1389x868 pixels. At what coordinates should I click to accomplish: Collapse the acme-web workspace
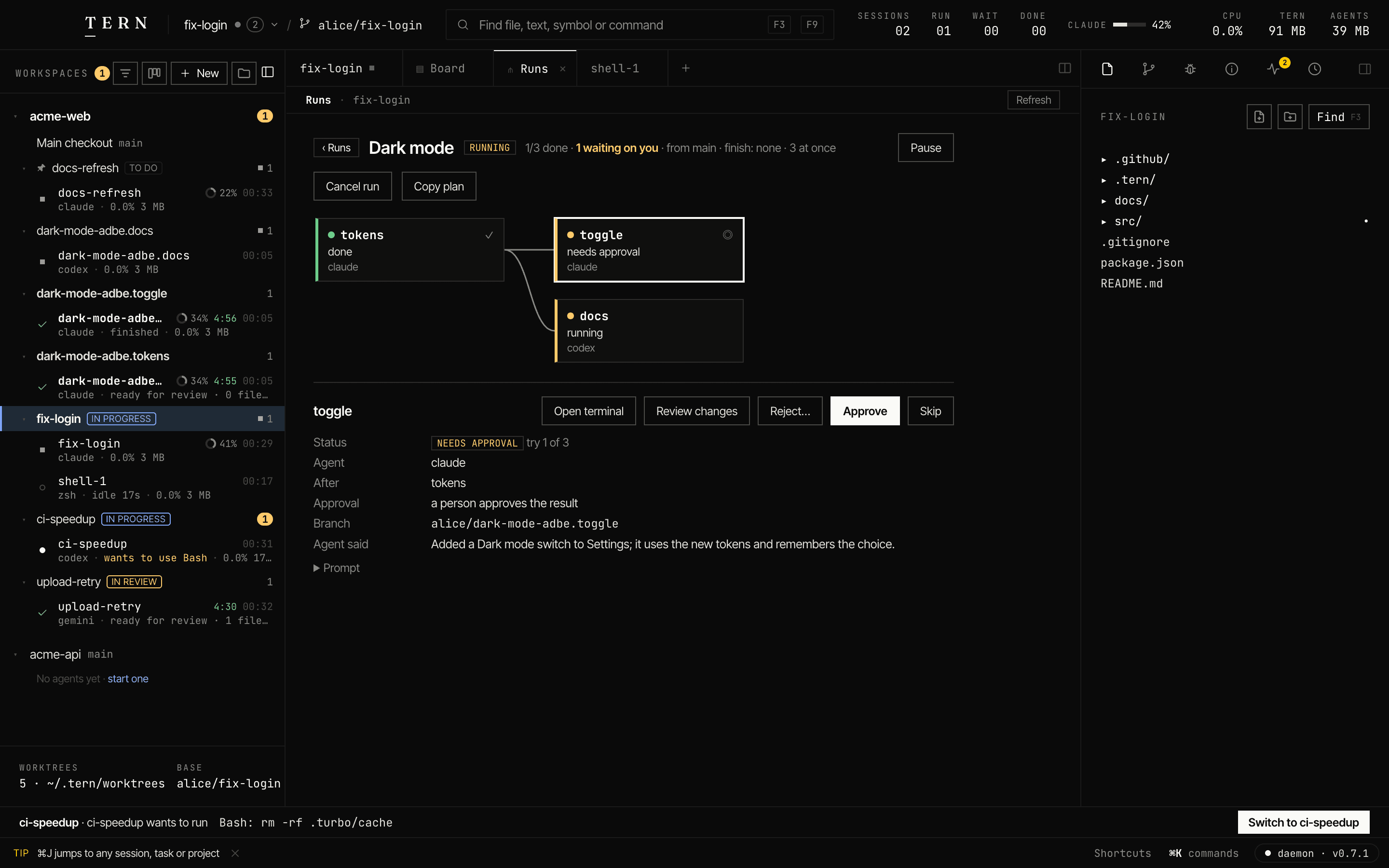tap(15, 117)
